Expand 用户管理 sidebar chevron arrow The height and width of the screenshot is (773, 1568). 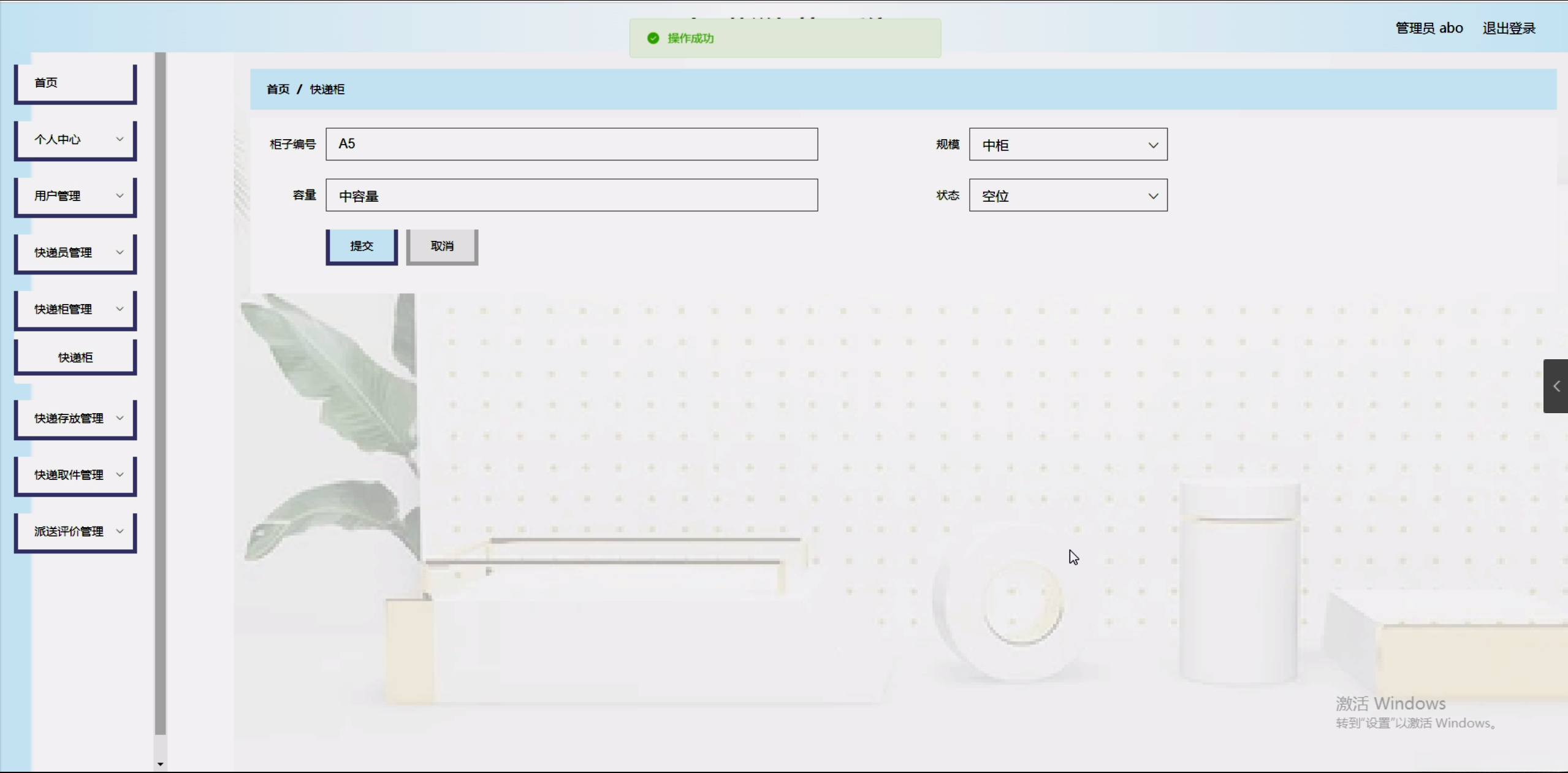pos(120,196)
